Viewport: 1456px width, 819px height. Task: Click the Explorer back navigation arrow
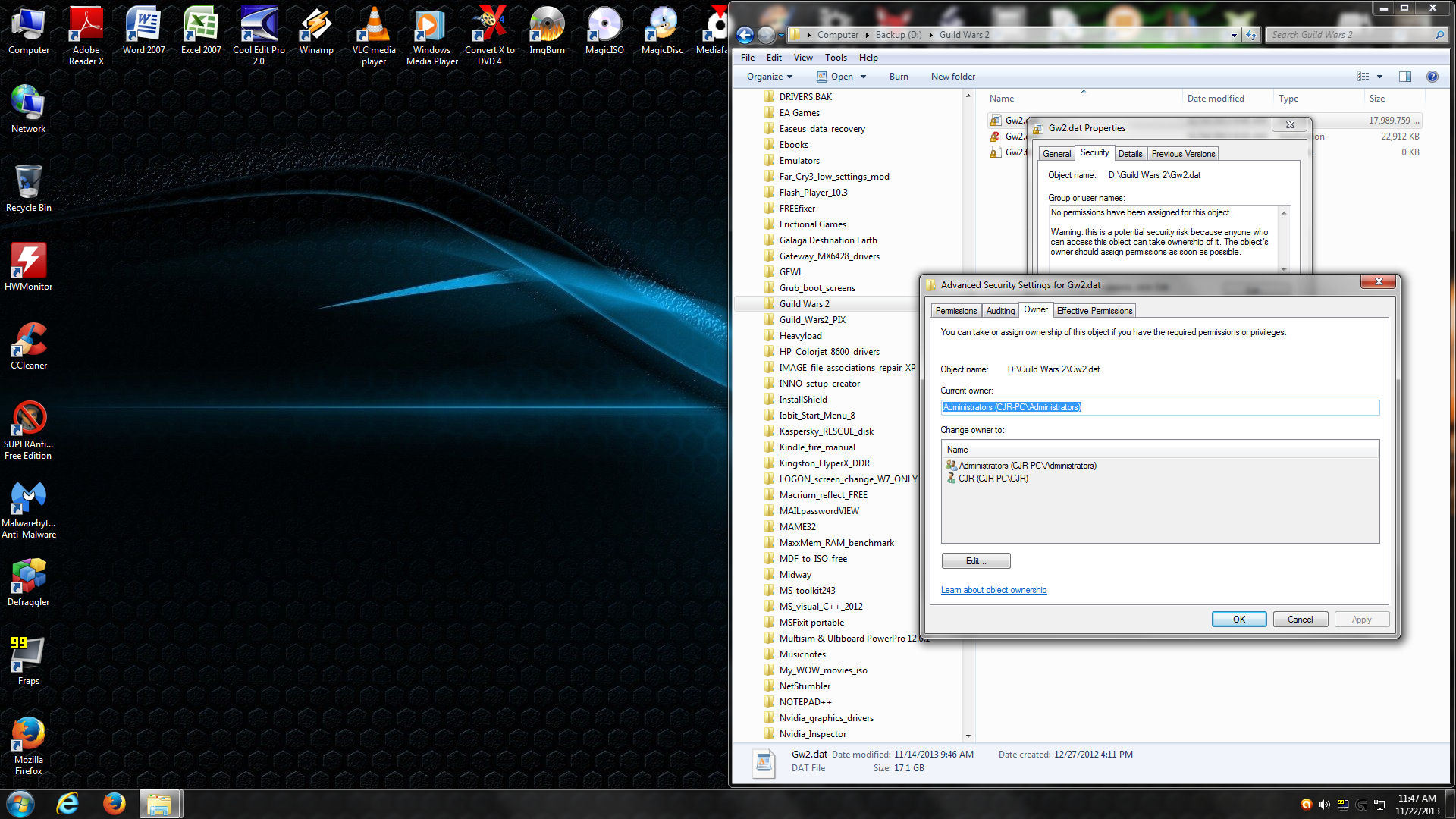pos(745,35)
